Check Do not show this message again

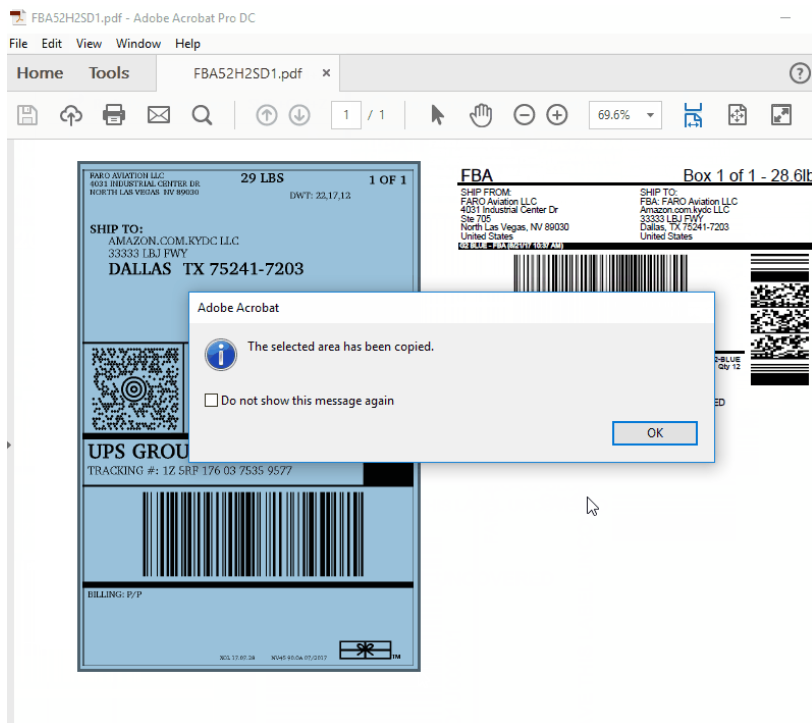pyautogui.click(x=211, y=400)
